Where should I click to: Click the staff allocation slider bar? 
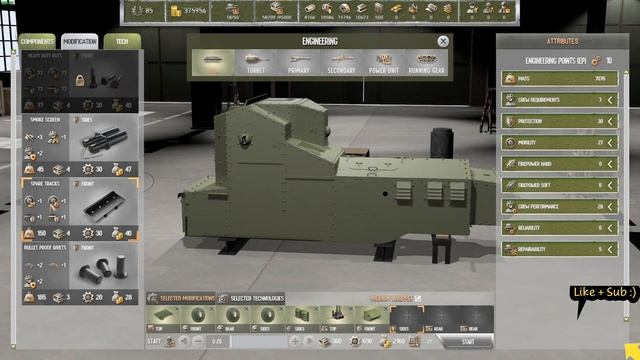(x=259, y=341)
